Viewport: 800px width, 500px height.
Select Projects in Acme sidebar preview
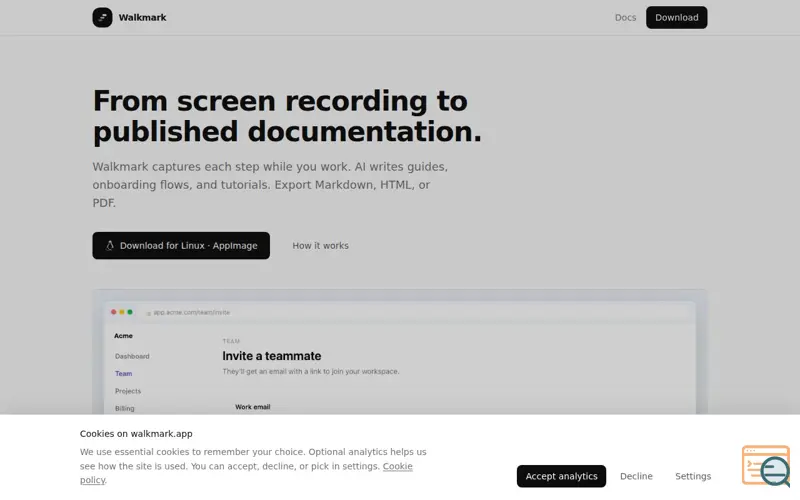tap(128, 391)
